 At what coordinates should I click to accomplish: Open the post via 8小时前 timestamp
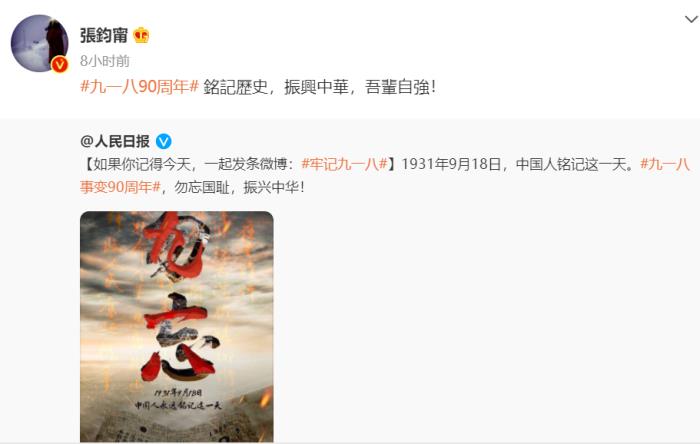pos(105,61)
